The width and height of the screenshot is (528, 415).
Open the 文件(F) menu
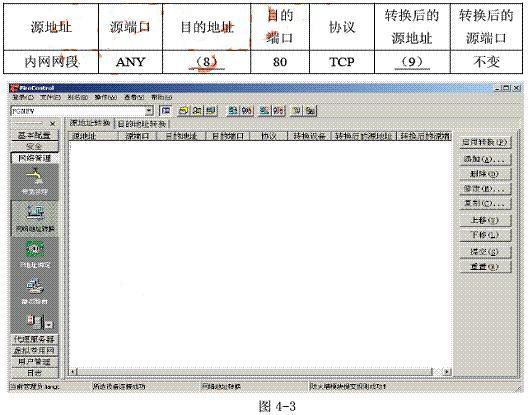(x=51, y=97)
